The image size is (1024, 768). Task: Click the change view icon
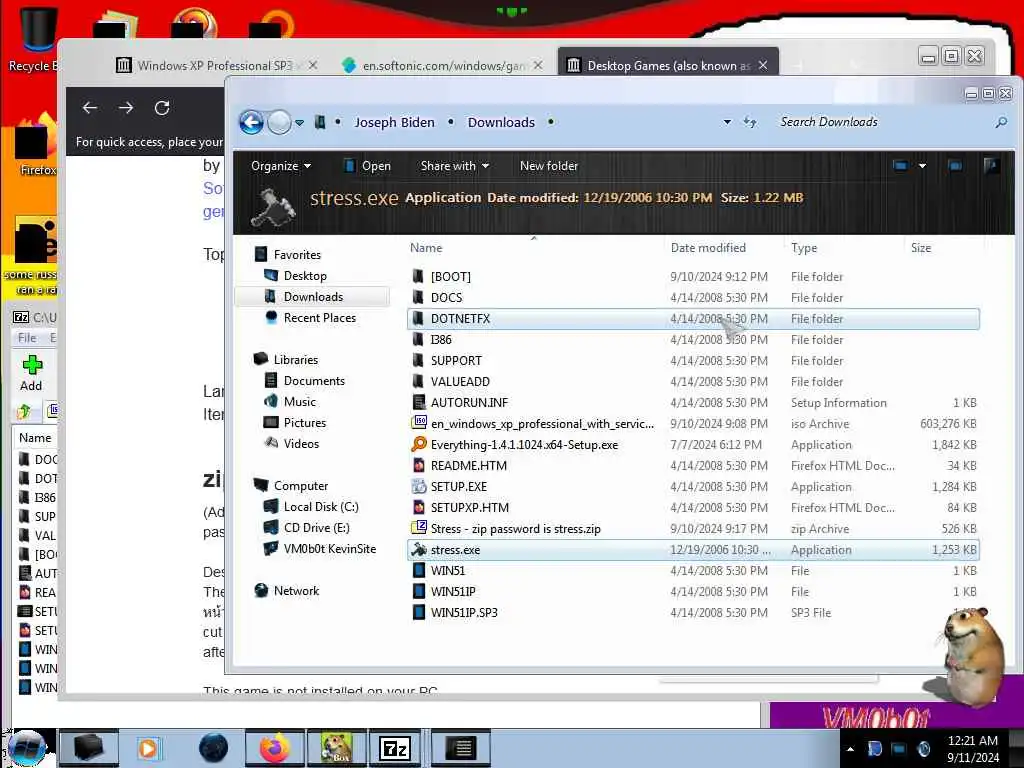point(900,166)
